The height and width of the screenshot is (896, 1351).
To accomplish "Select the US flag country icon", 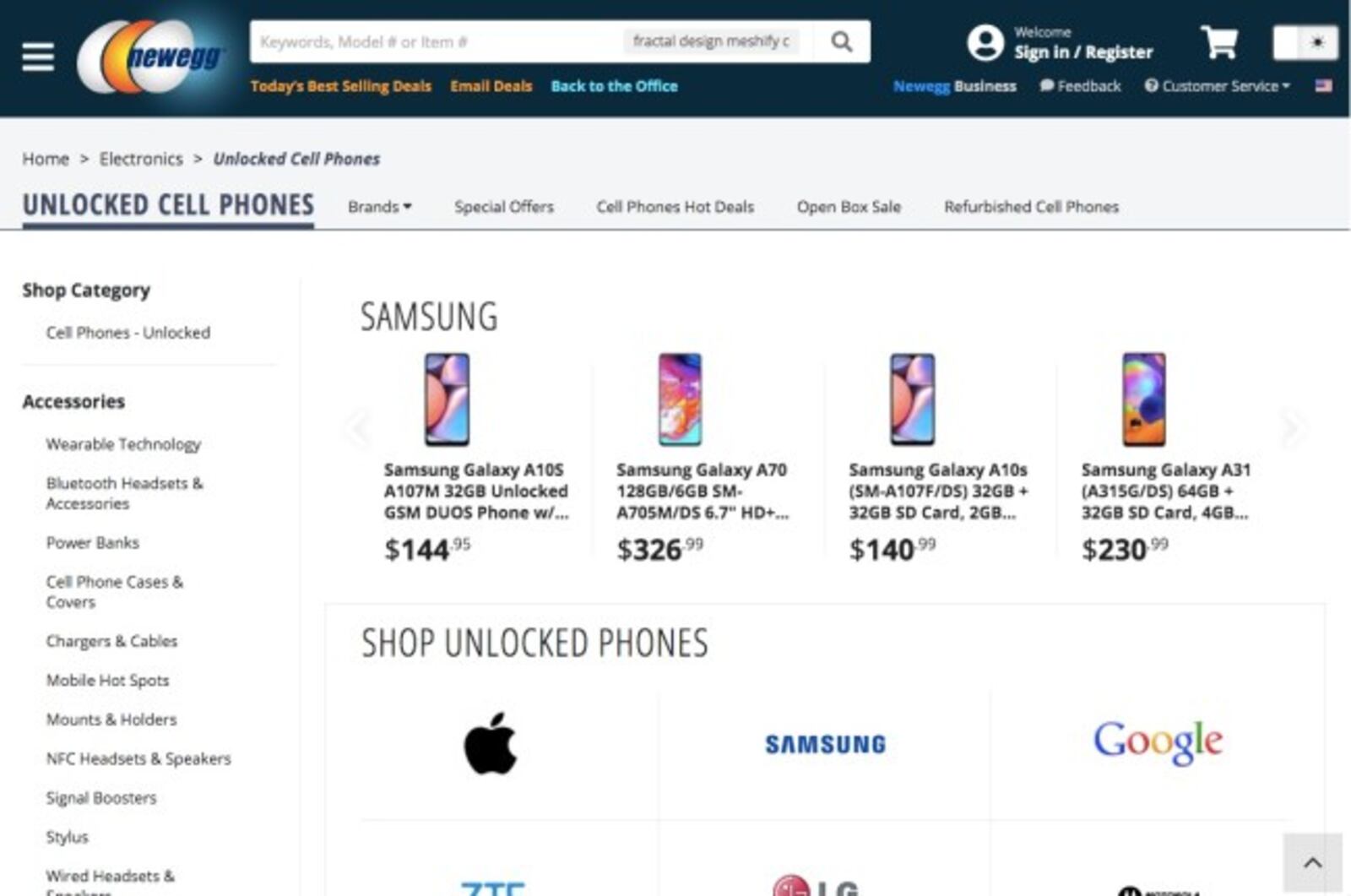I will pos(1323,85).
